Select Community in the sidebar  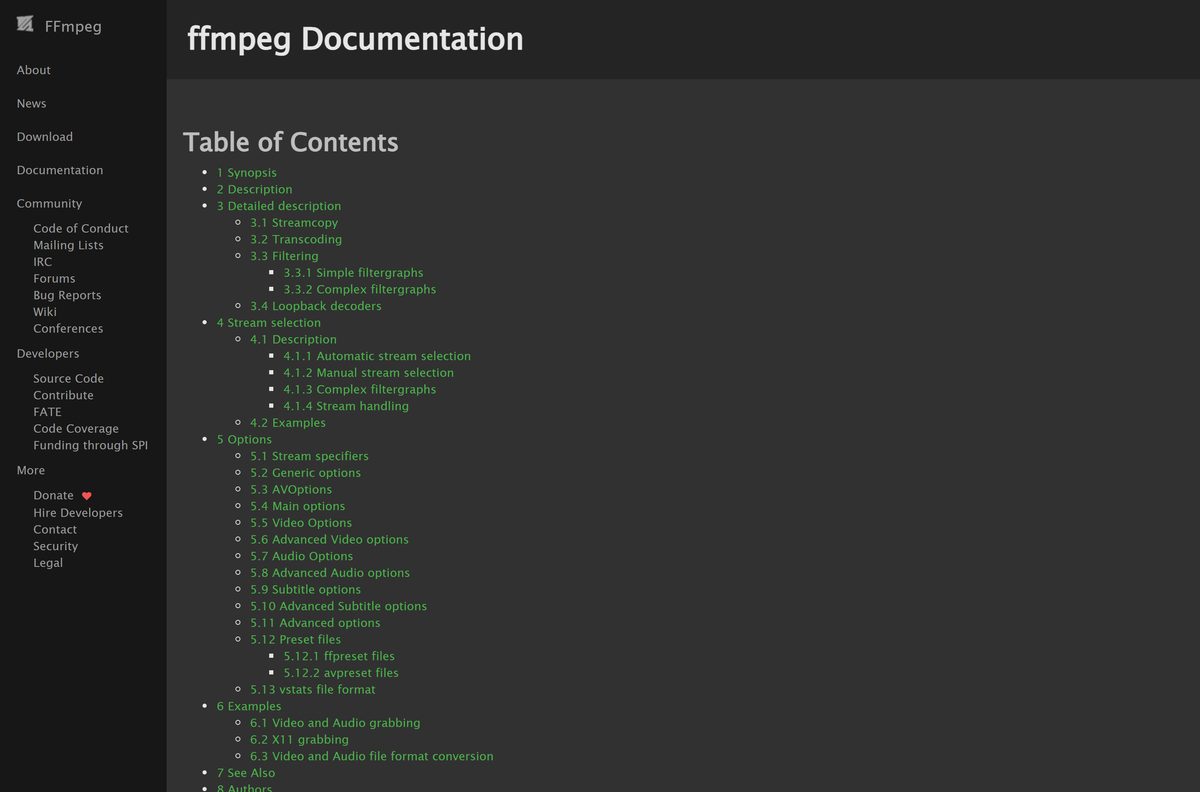pyautogui.click(x=50, y=203)
